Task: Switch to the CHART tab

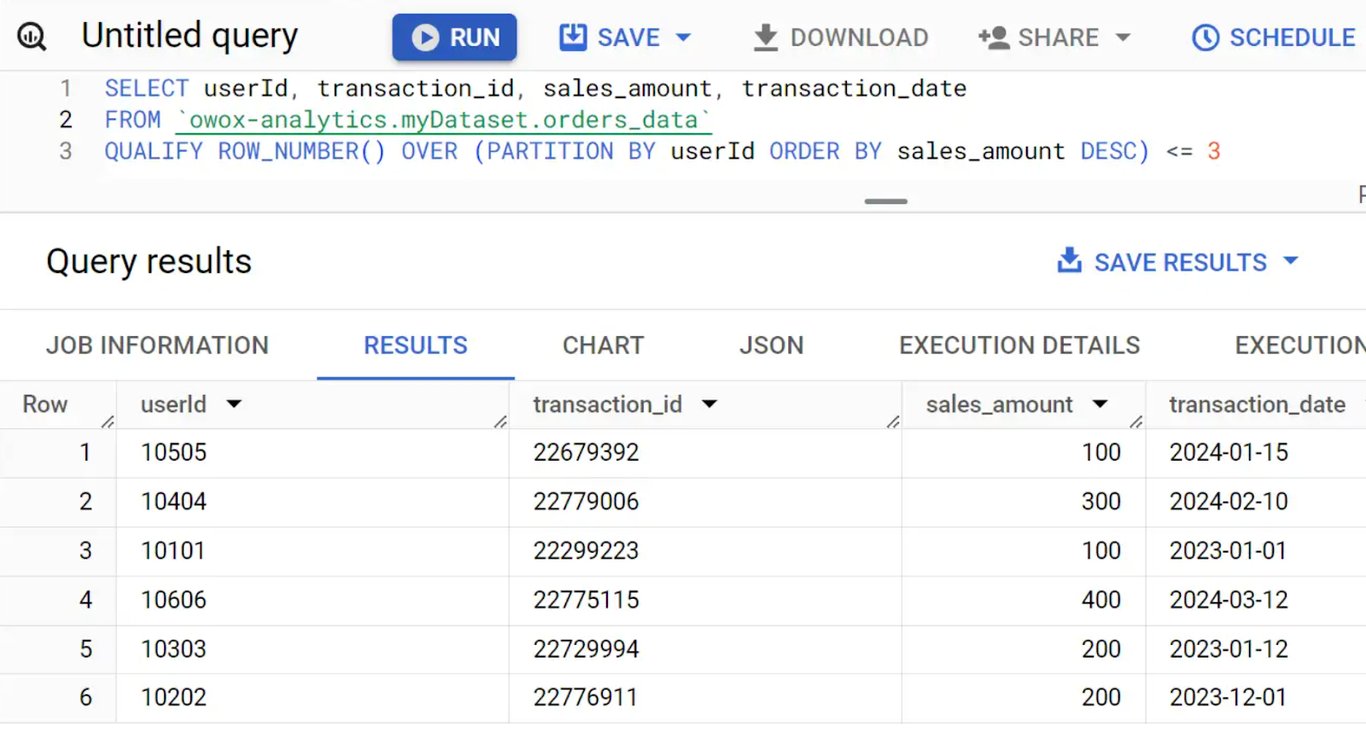Action: [x=603, y=345]
